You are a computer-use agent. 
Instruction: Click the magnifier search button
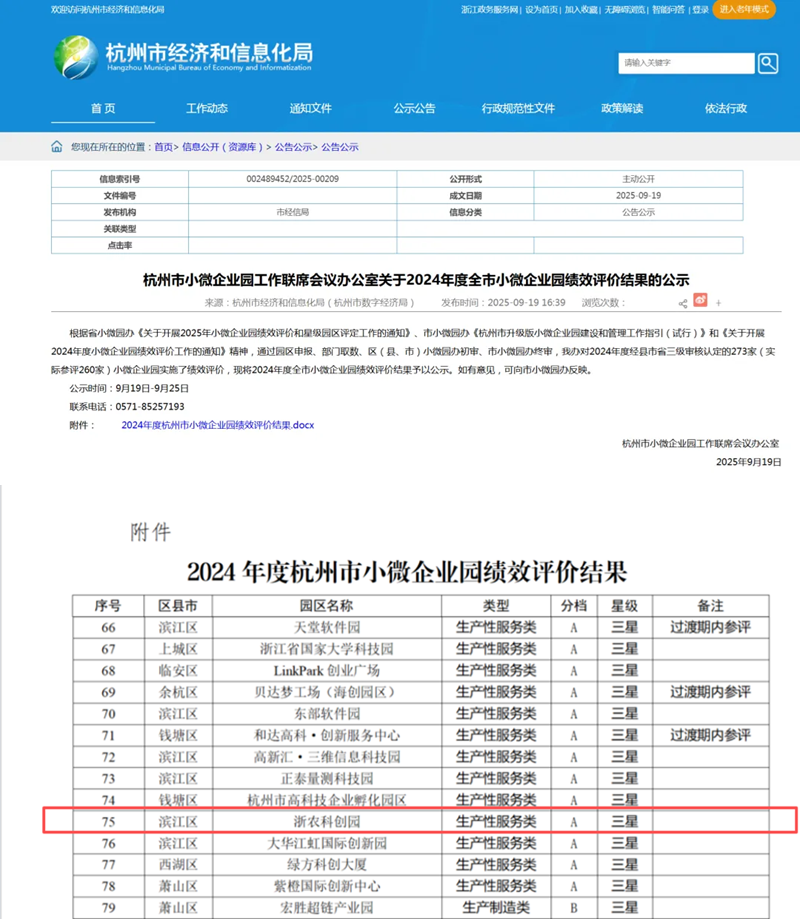767,64
